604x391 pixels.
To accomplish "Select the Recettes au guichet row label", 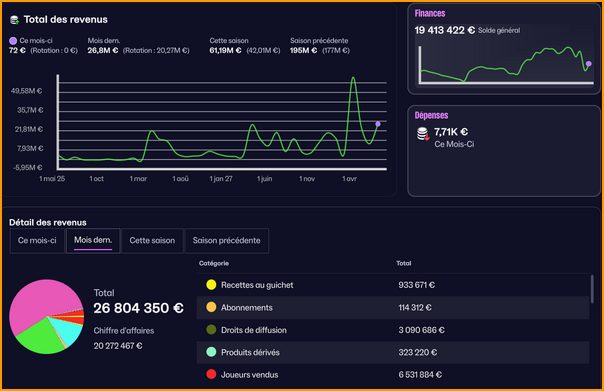I will [x=257, y=285].
